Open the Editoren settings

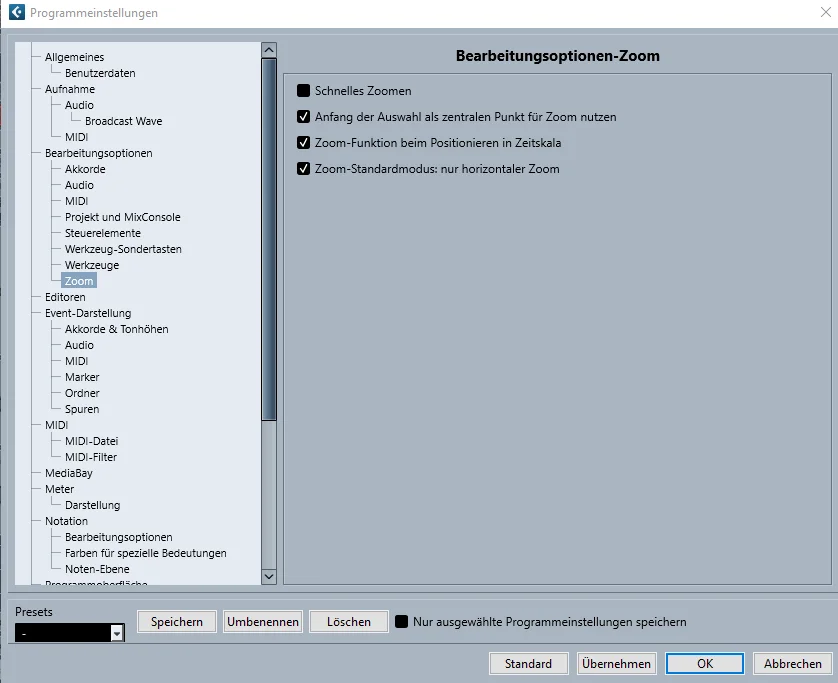(x=65, y=297)
